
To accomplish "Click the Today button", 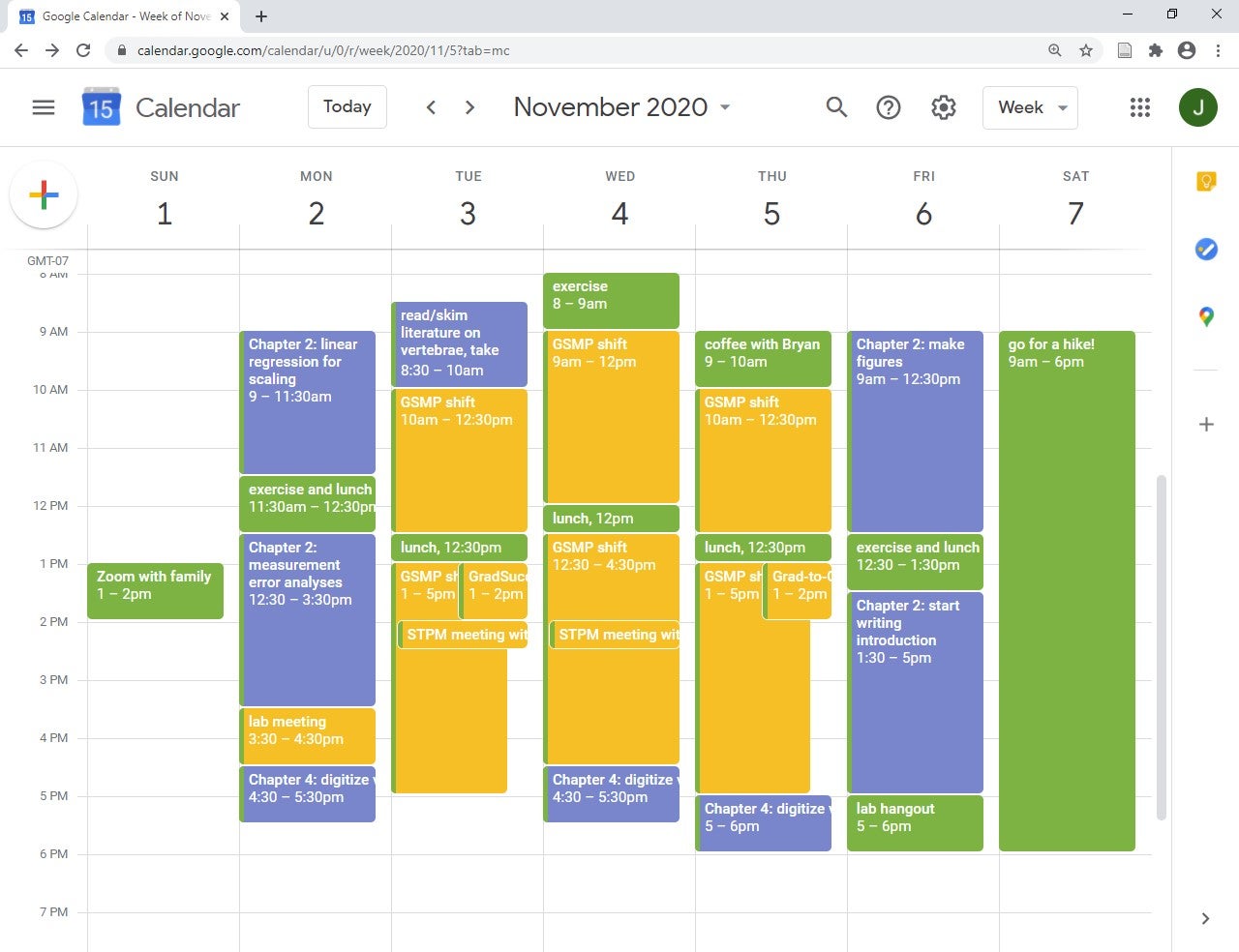I will (347, 106).
